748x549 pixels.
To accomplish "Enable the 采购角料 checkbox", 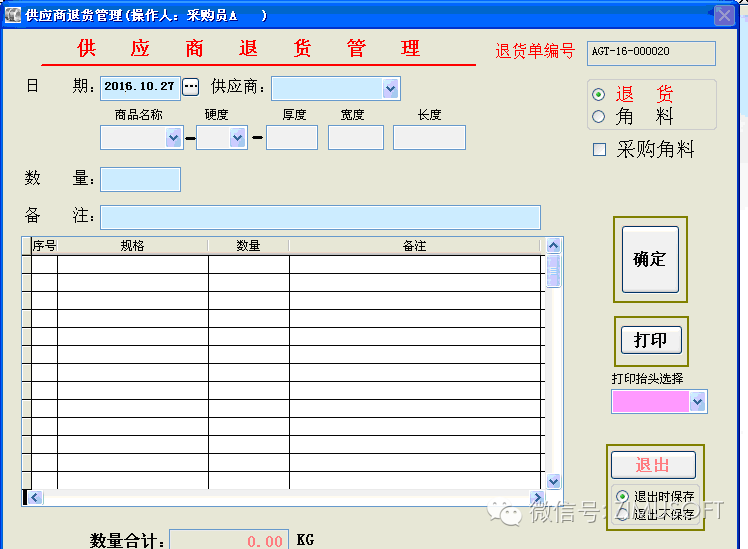I will pos(600,150).
